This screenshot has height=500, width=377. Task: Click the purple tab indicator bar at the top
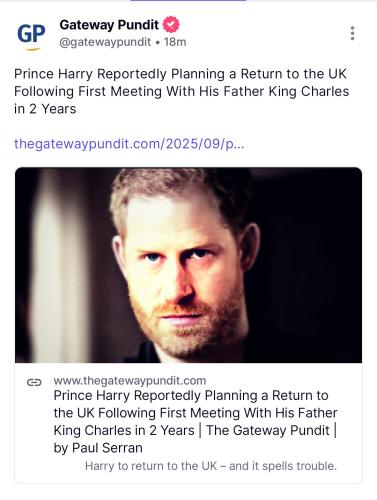(188, 1)
